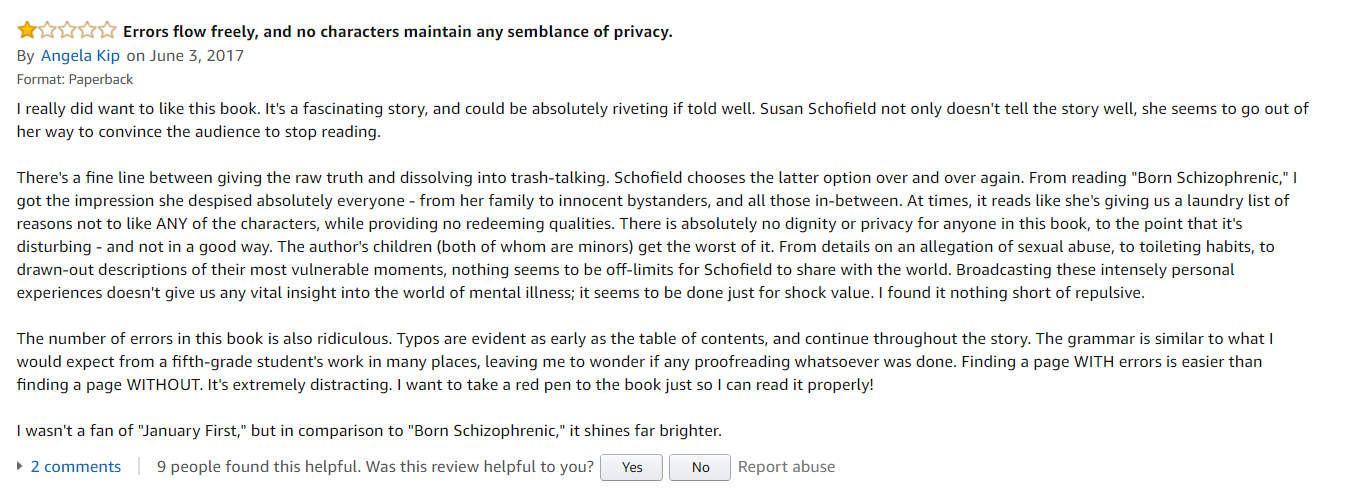The image size is (1360, 492).
Task: Click the closing line about "January First"
Action: point(369,432)
